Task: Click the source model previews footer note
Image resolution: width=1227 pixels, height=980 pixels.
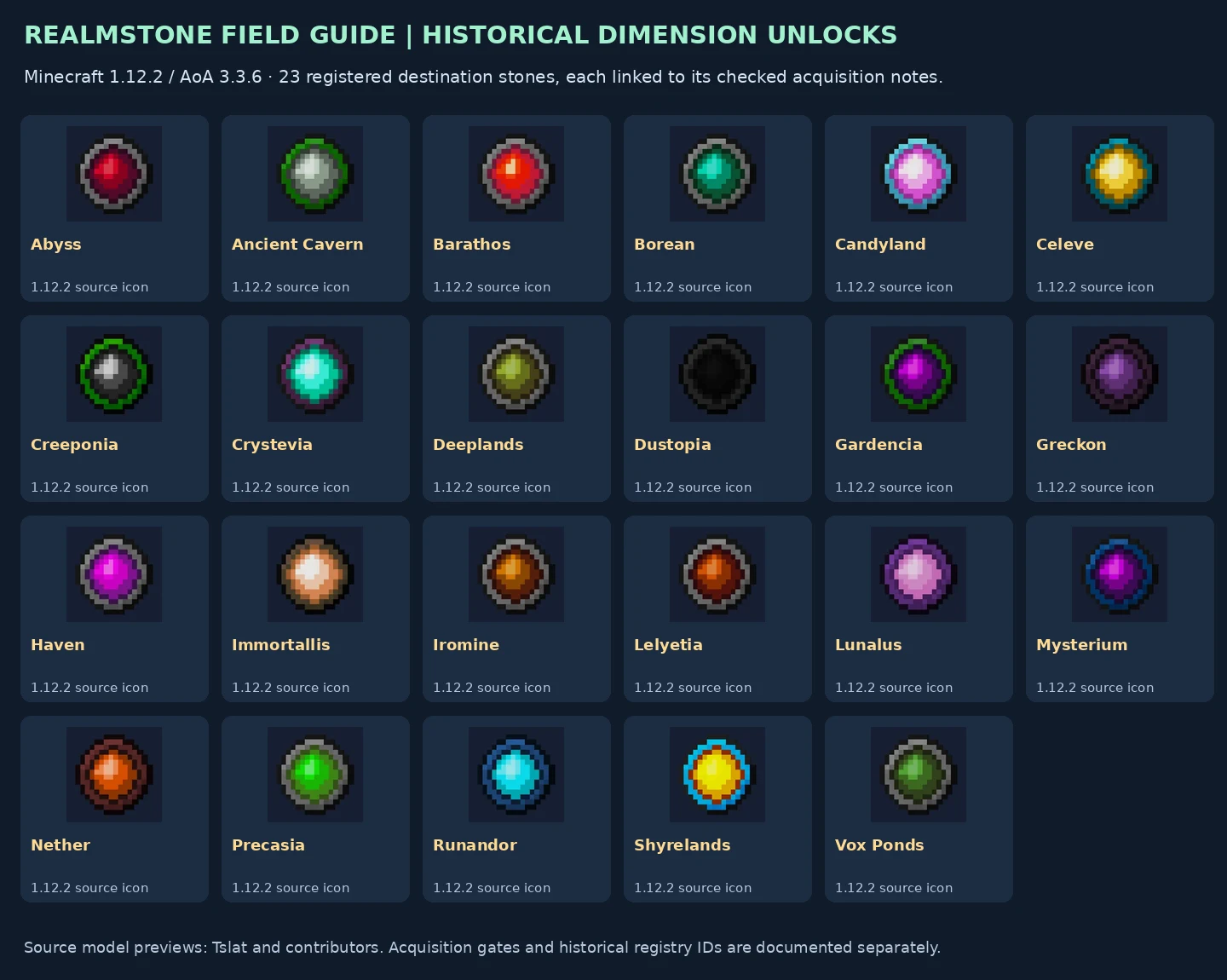Action: pos(482,948)
